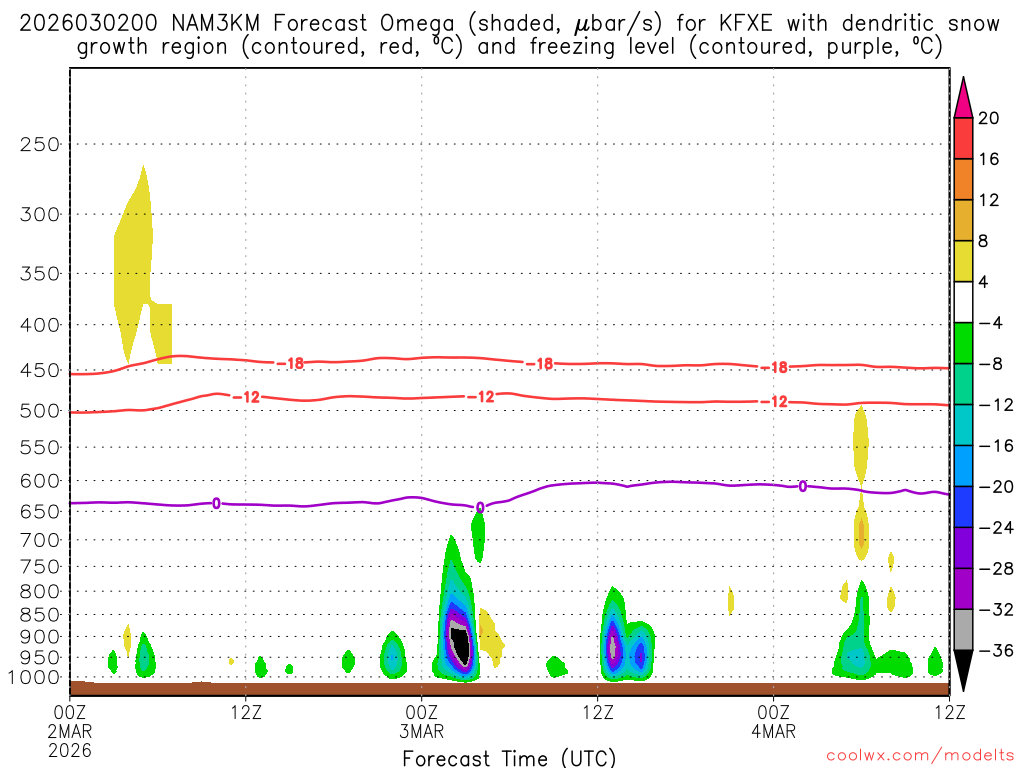The width and height of the screenshot is (1024, 768).
Task: Select the '800' pressure level label
Action: point(40,592)
